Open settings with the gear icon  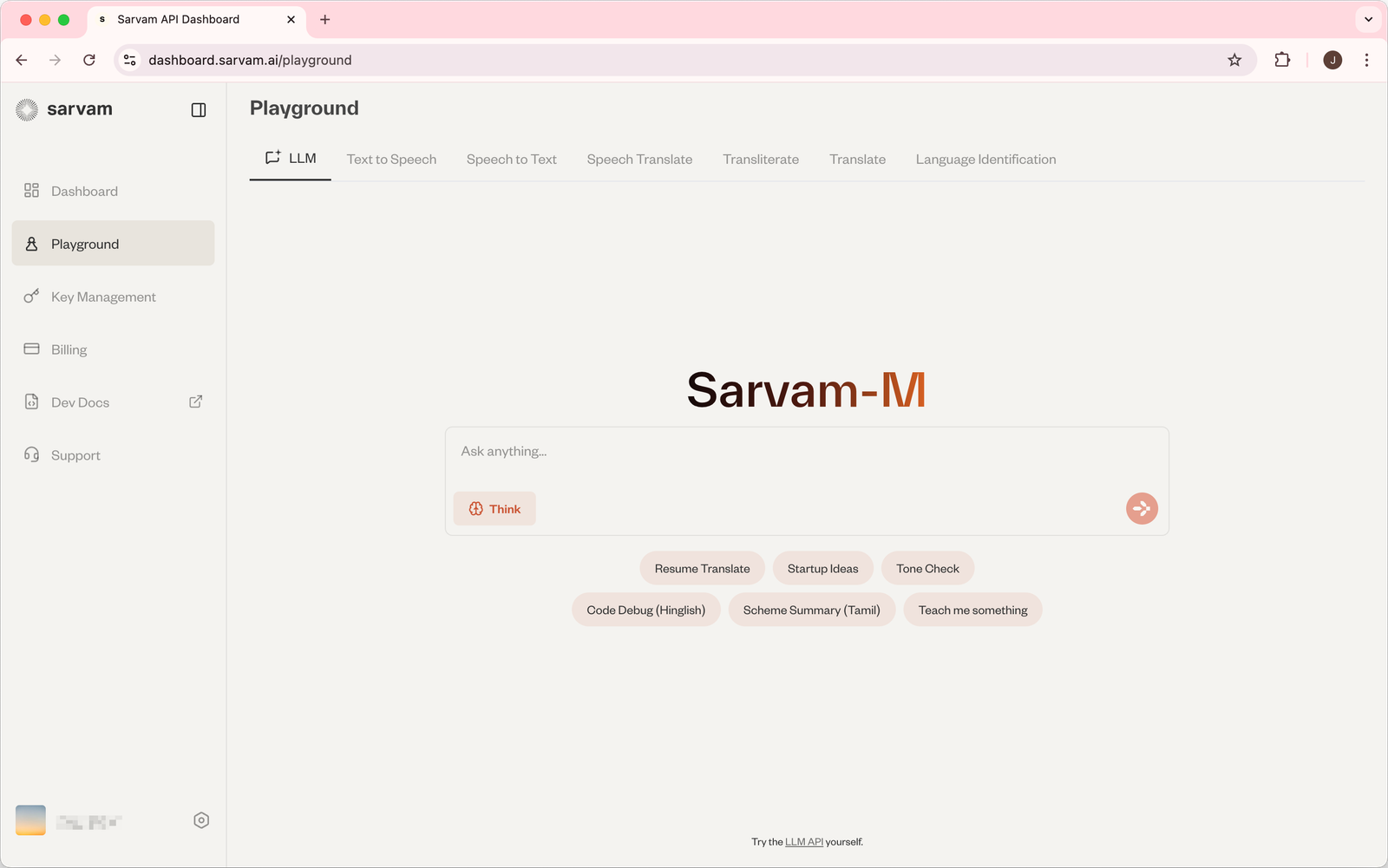coord(201,819)
